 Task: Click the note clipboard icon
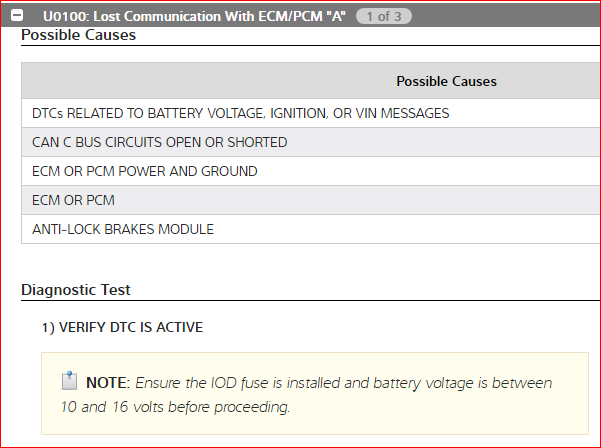pyautogui.click(x=69, y=381)
